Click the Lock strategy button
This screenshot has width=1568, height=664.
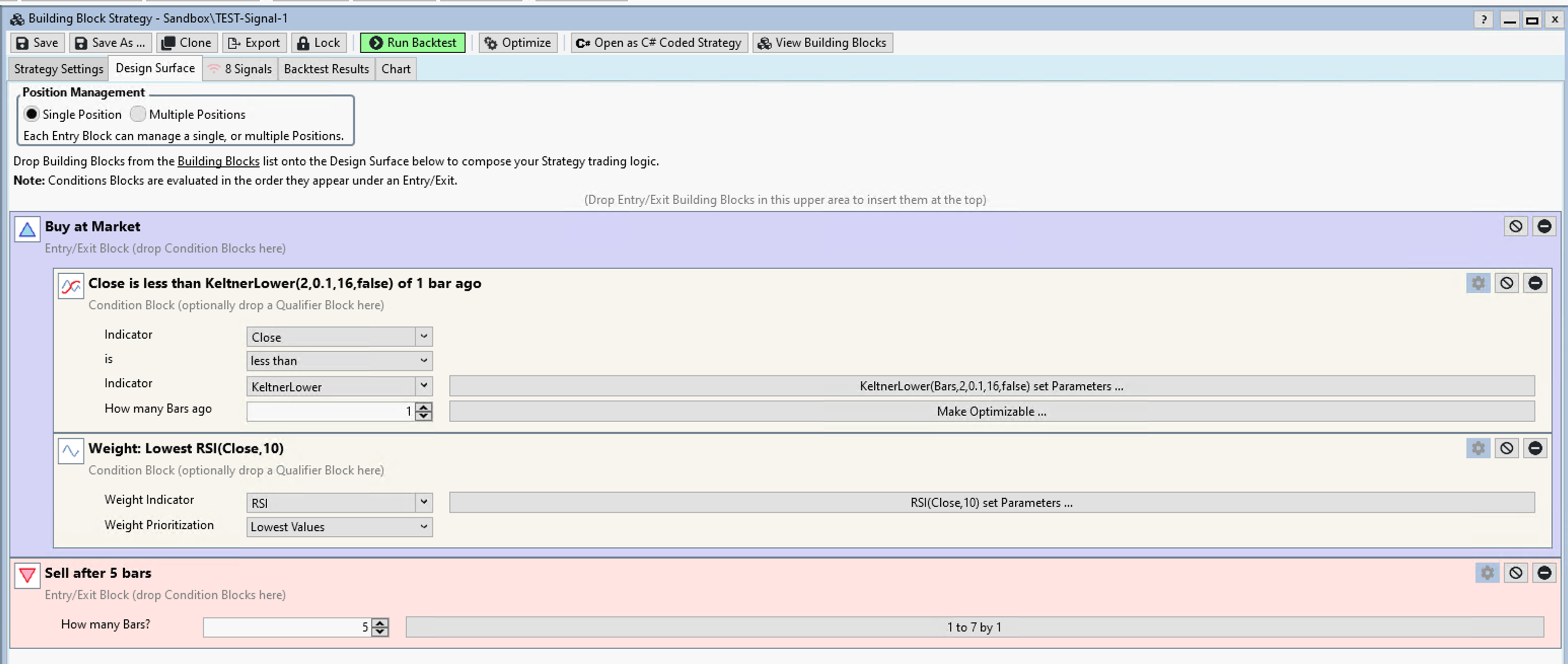pos(319,43)
